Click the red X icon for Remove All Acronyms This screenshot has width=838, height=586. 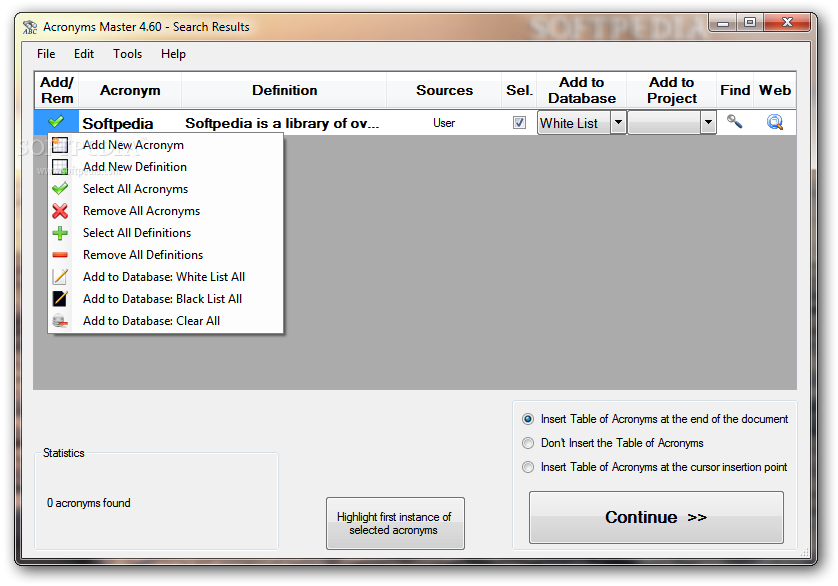pyautogui.click(x=60, y=211)
